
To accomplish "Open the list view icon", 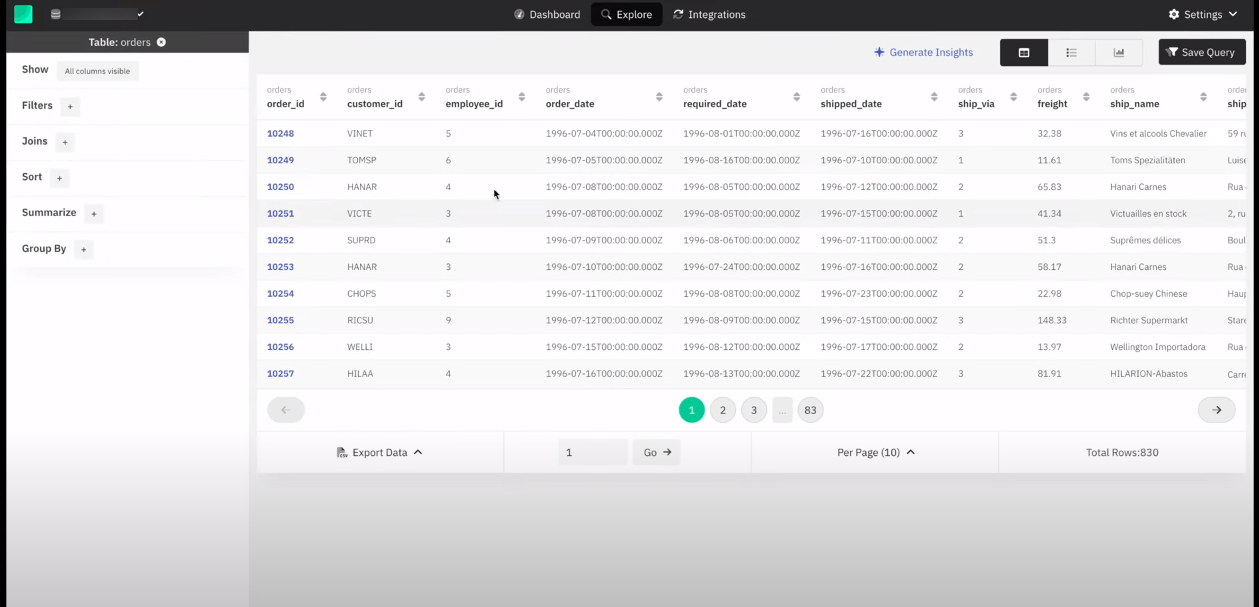I will coord(1071,52).
